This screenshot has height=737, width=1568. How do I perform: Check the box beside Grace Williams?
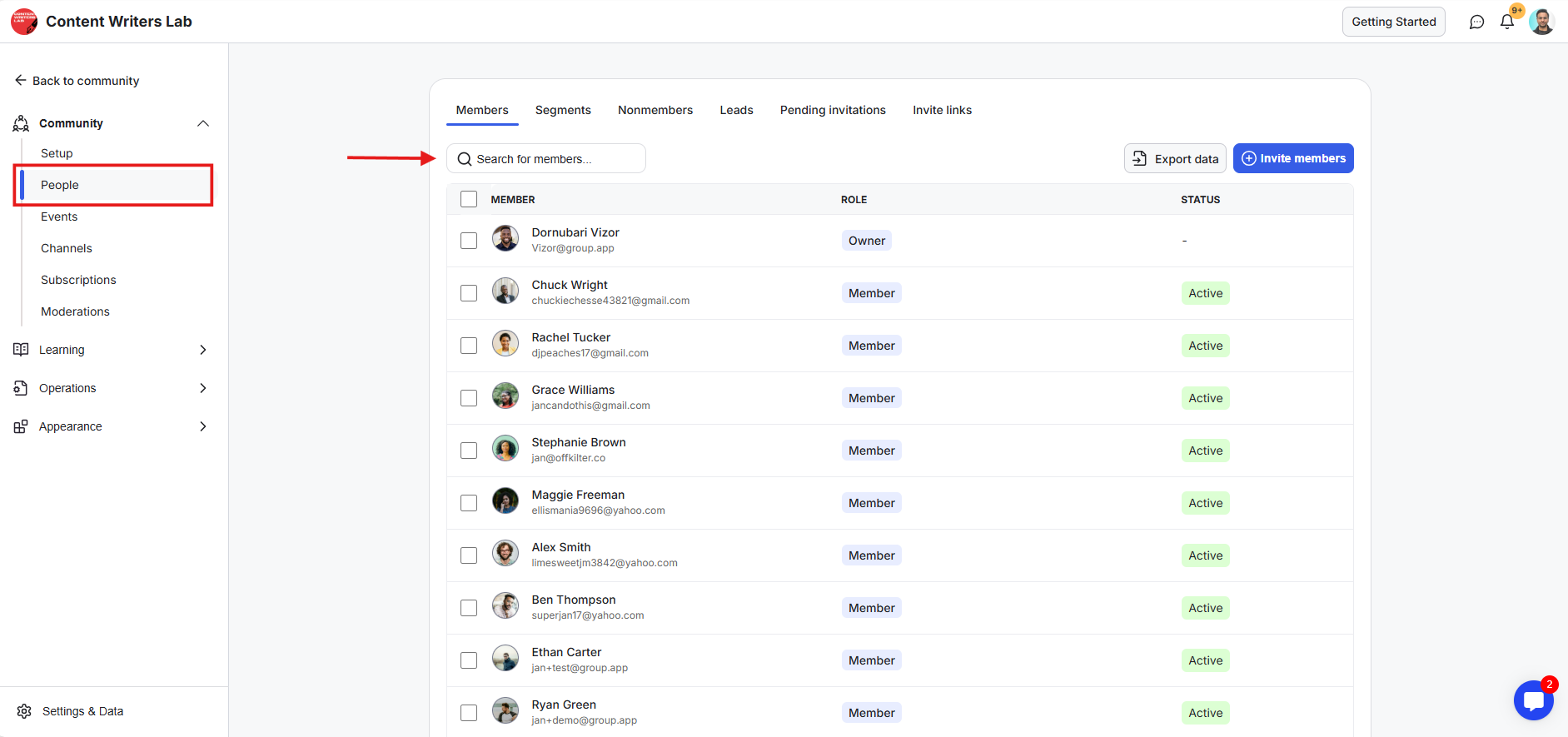tap(469, 398)
